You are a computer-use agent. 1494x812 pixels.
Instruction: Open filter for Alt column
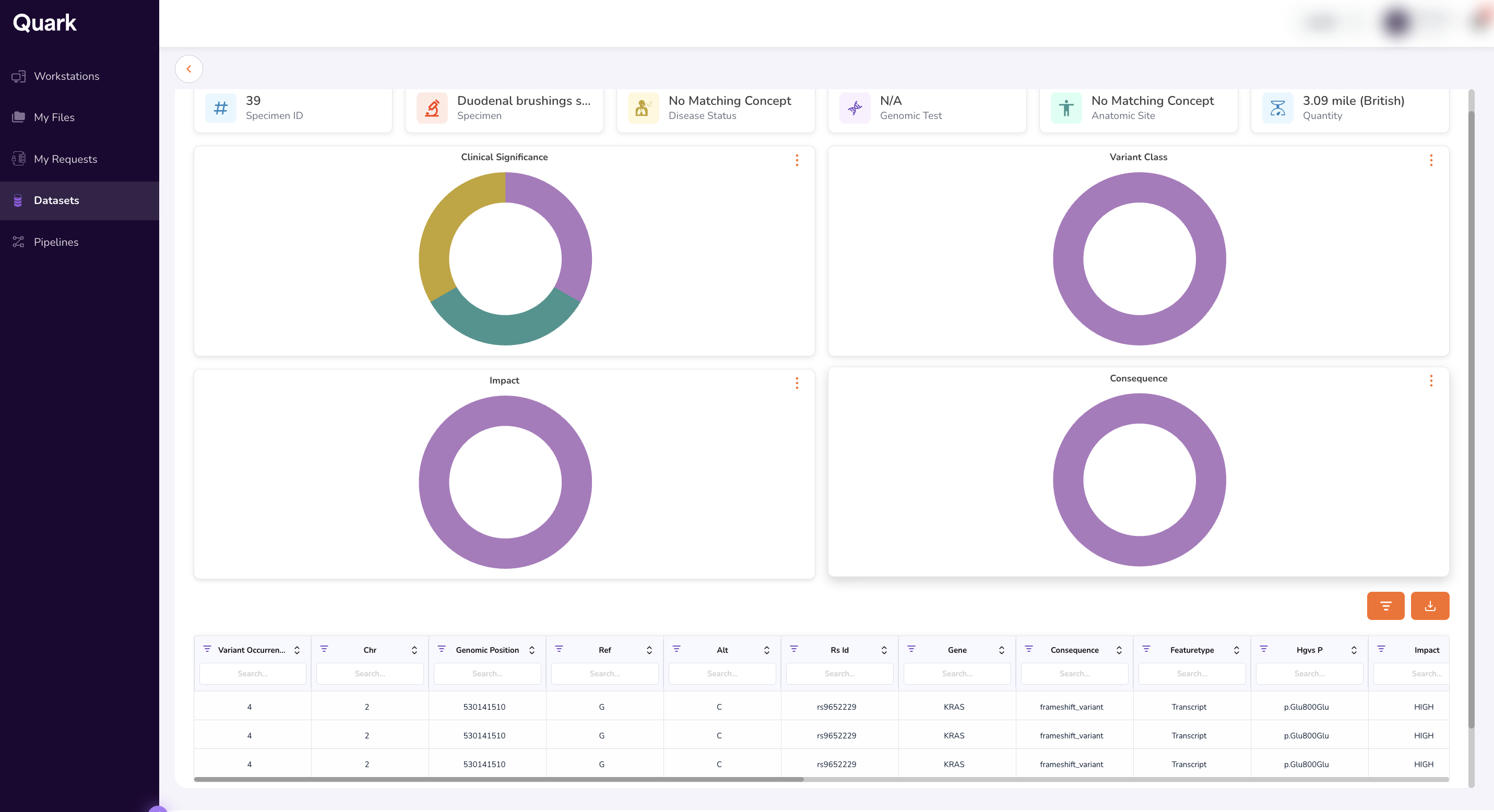click(x=676, y=649)
